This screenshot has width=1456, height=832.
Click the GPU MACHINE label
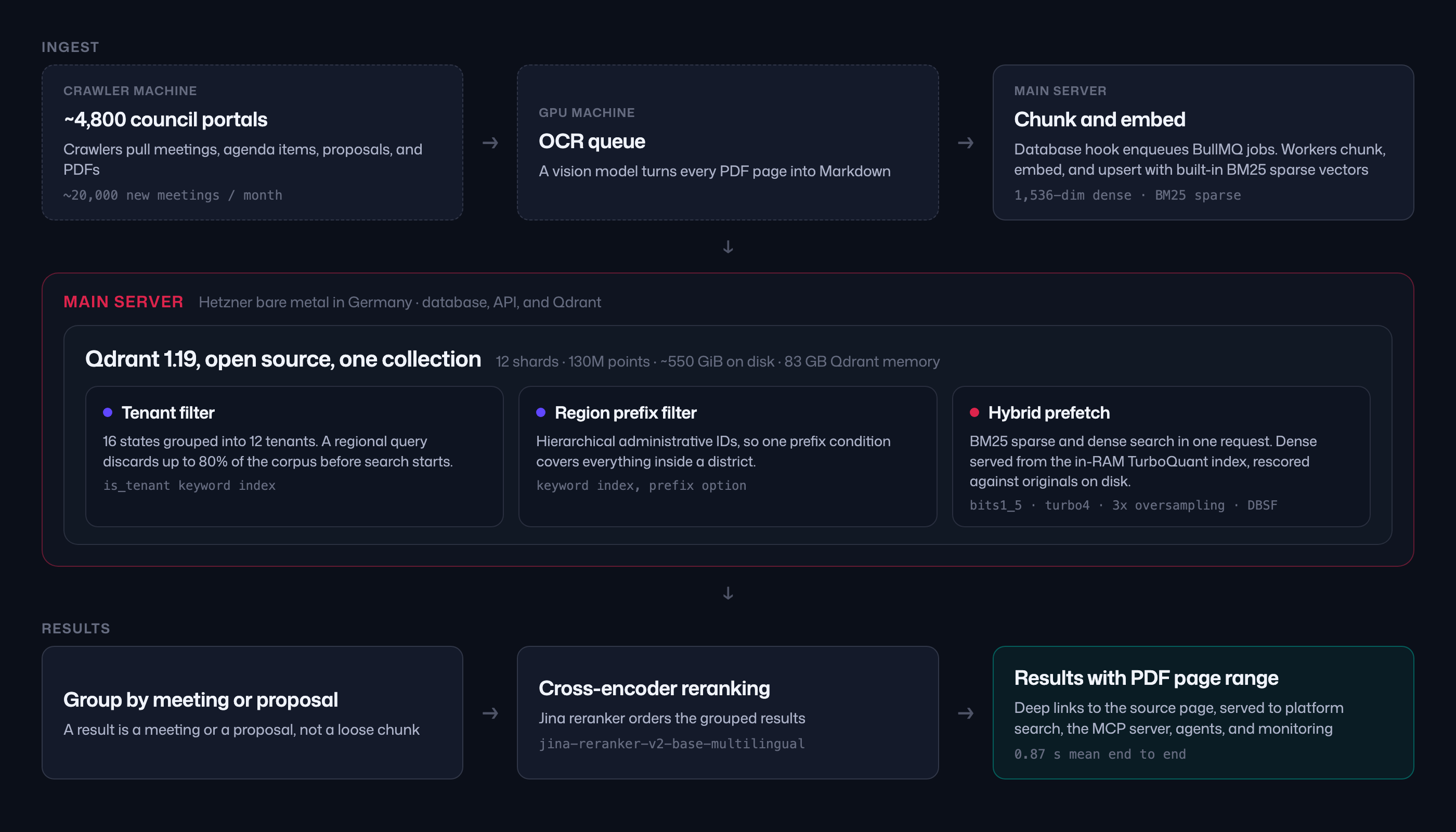[x=586, y=112]
